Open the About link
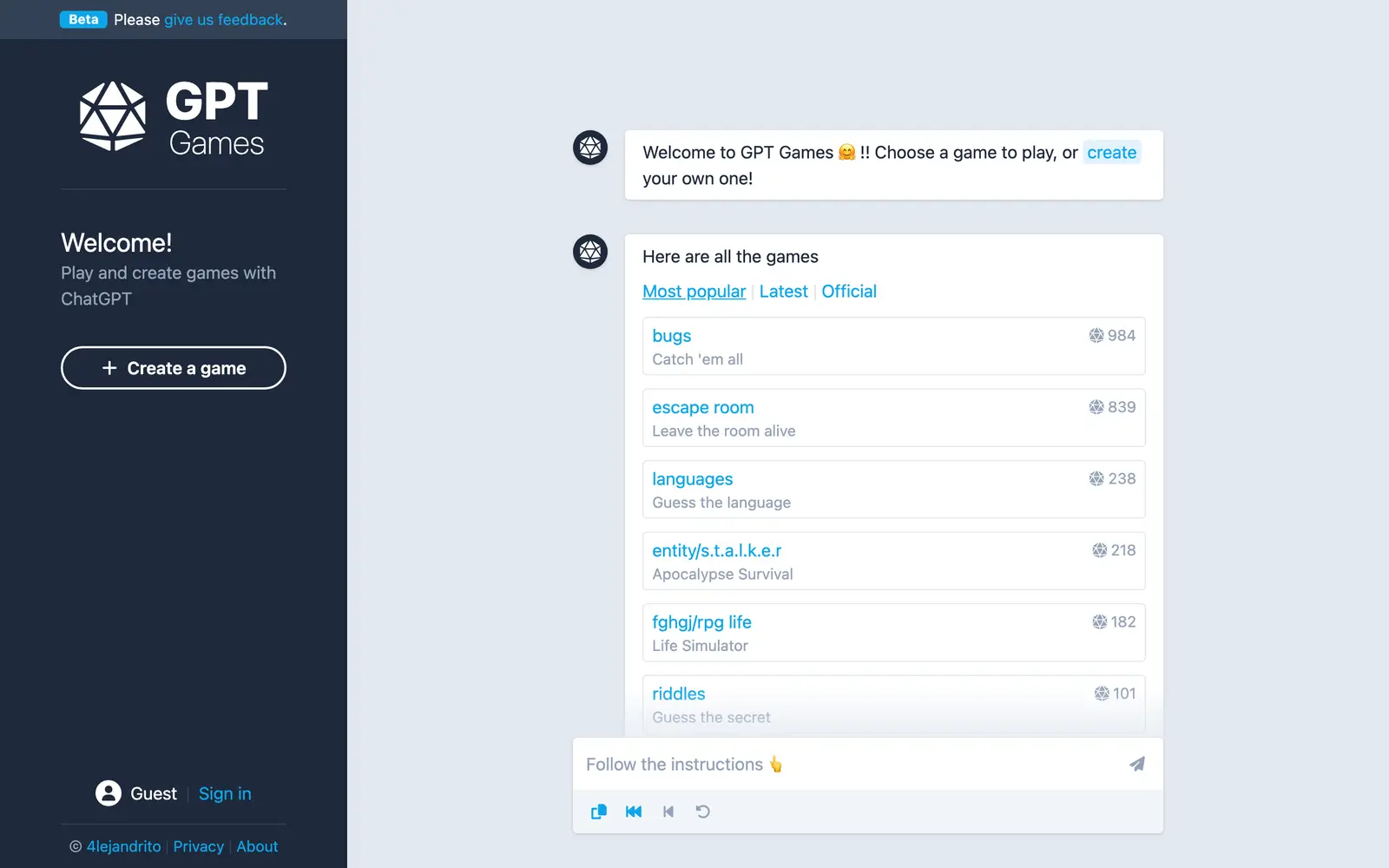The height and width of the screenshot is (868, 1389). click(x=257, y=846)
